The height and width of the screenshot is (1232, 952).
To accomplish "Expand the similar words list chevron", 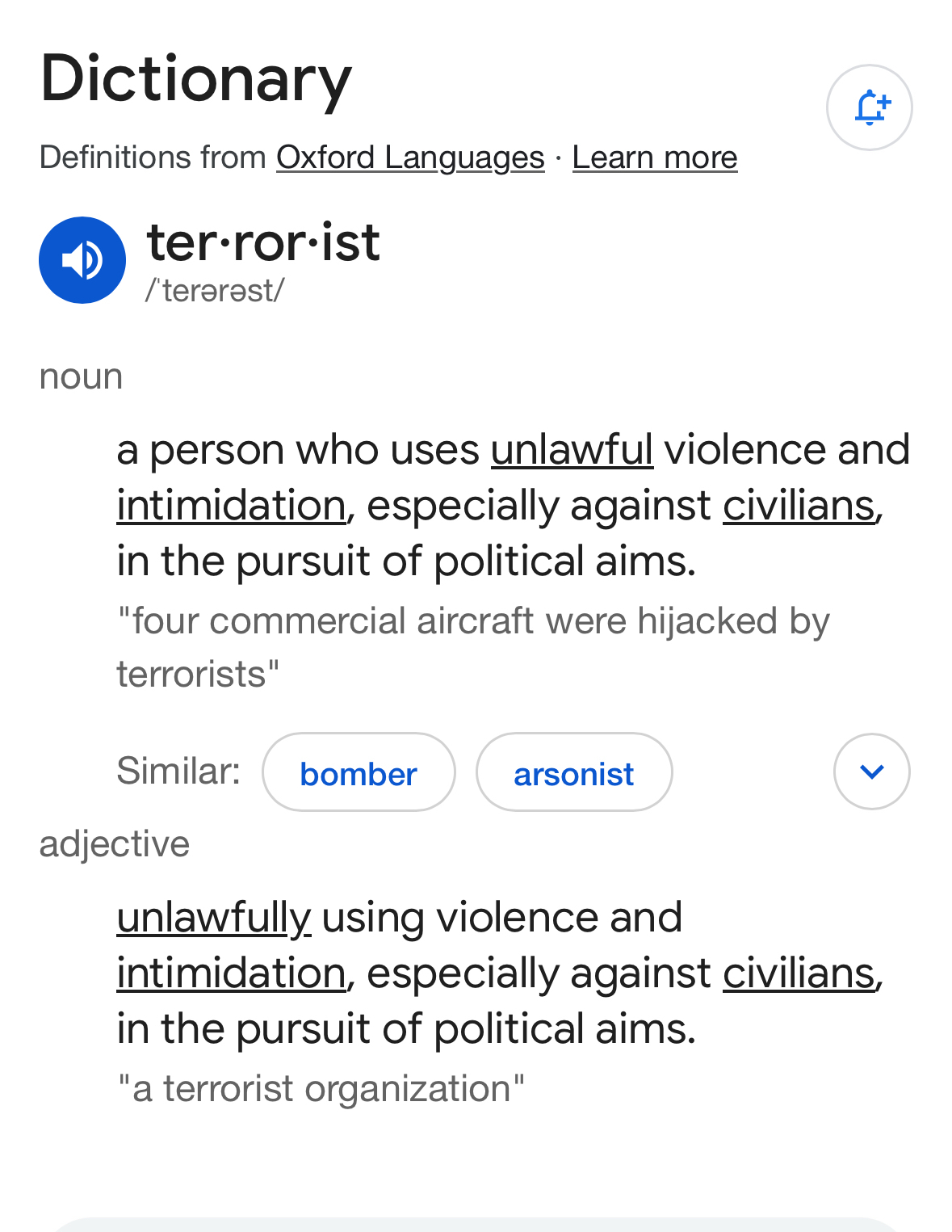I will [x=871, y=772].
